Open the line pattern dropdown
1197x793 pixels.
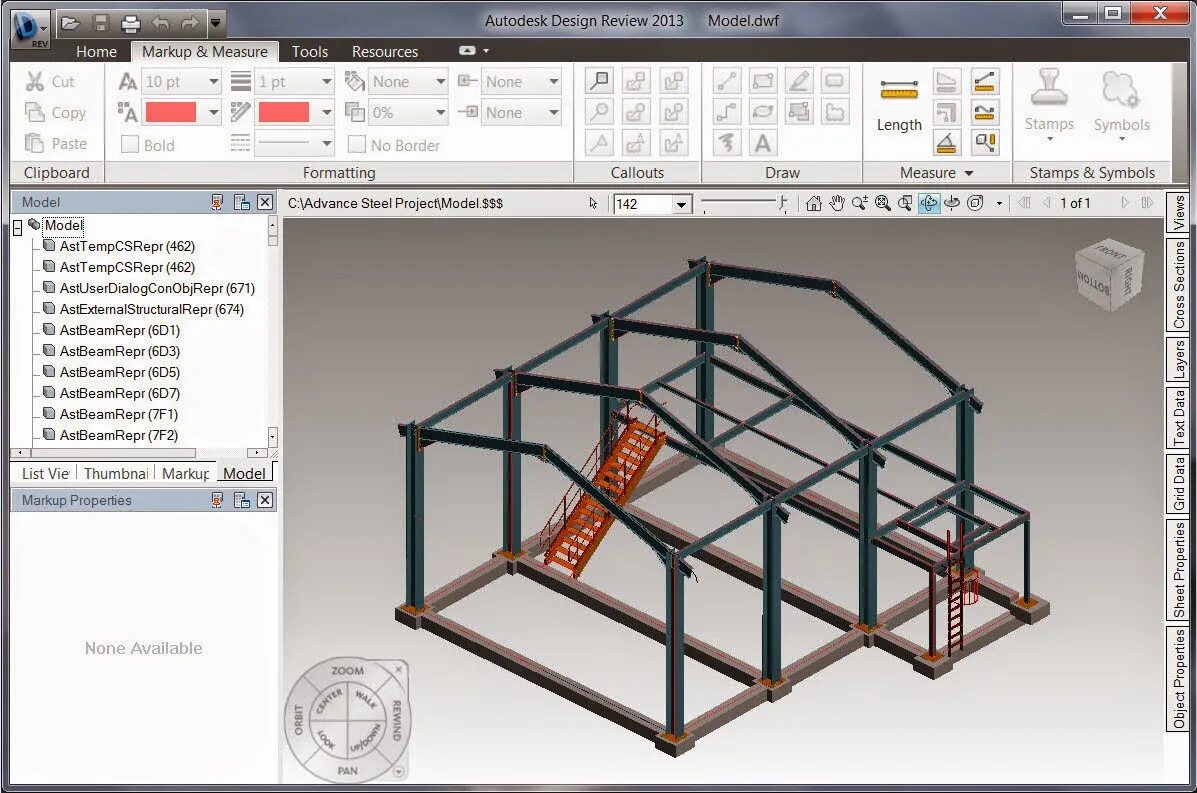coord(326,143)
